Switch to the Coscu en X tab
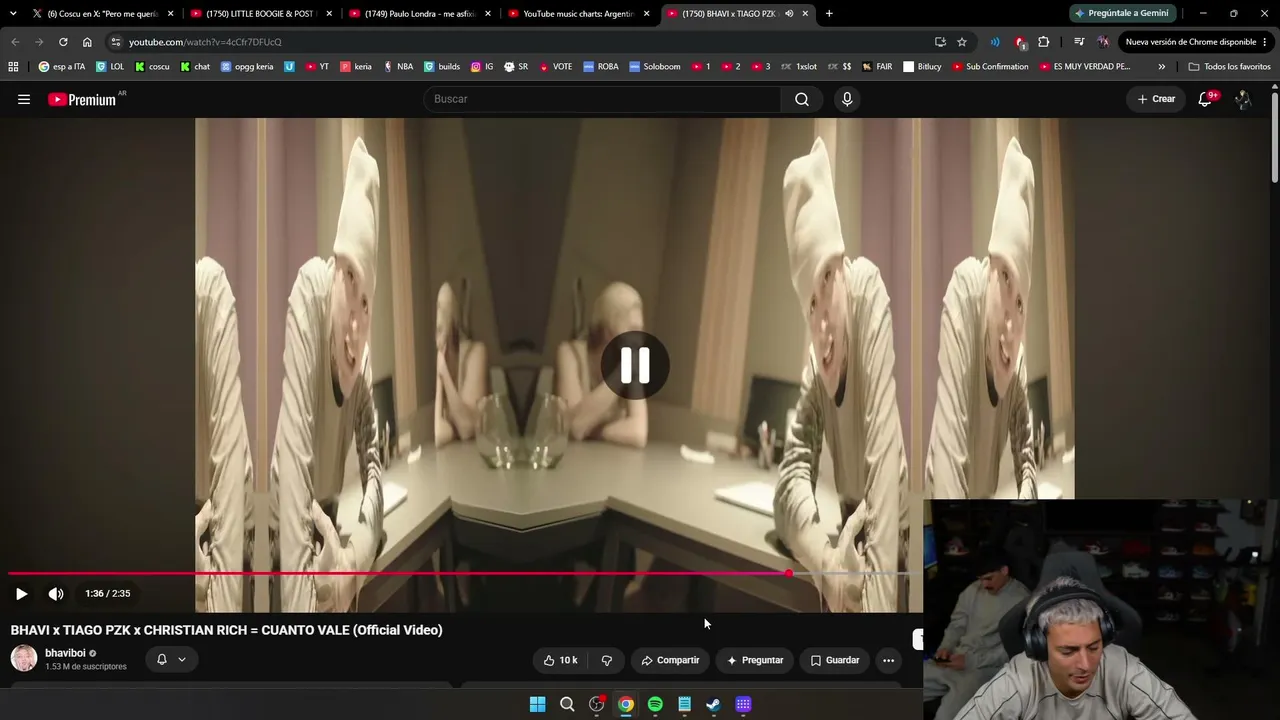The image size is (1280, 720). click(x=101, y=13)
